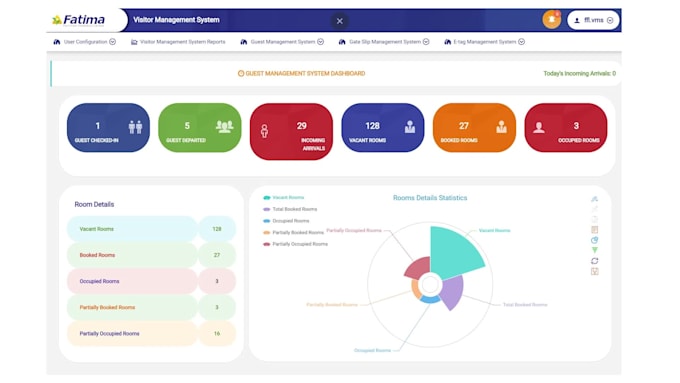Open the notification bell in the header
The width and height of the screenshot is (680, 383).
[551, 20]
